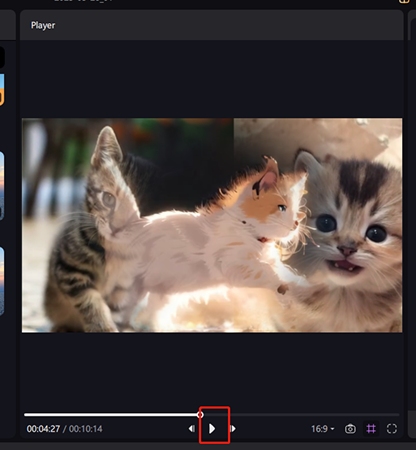Image resolution: width=416 pixels, height=450 pixels.
Task: Step to the previous frame
Action: coord(192,428)
